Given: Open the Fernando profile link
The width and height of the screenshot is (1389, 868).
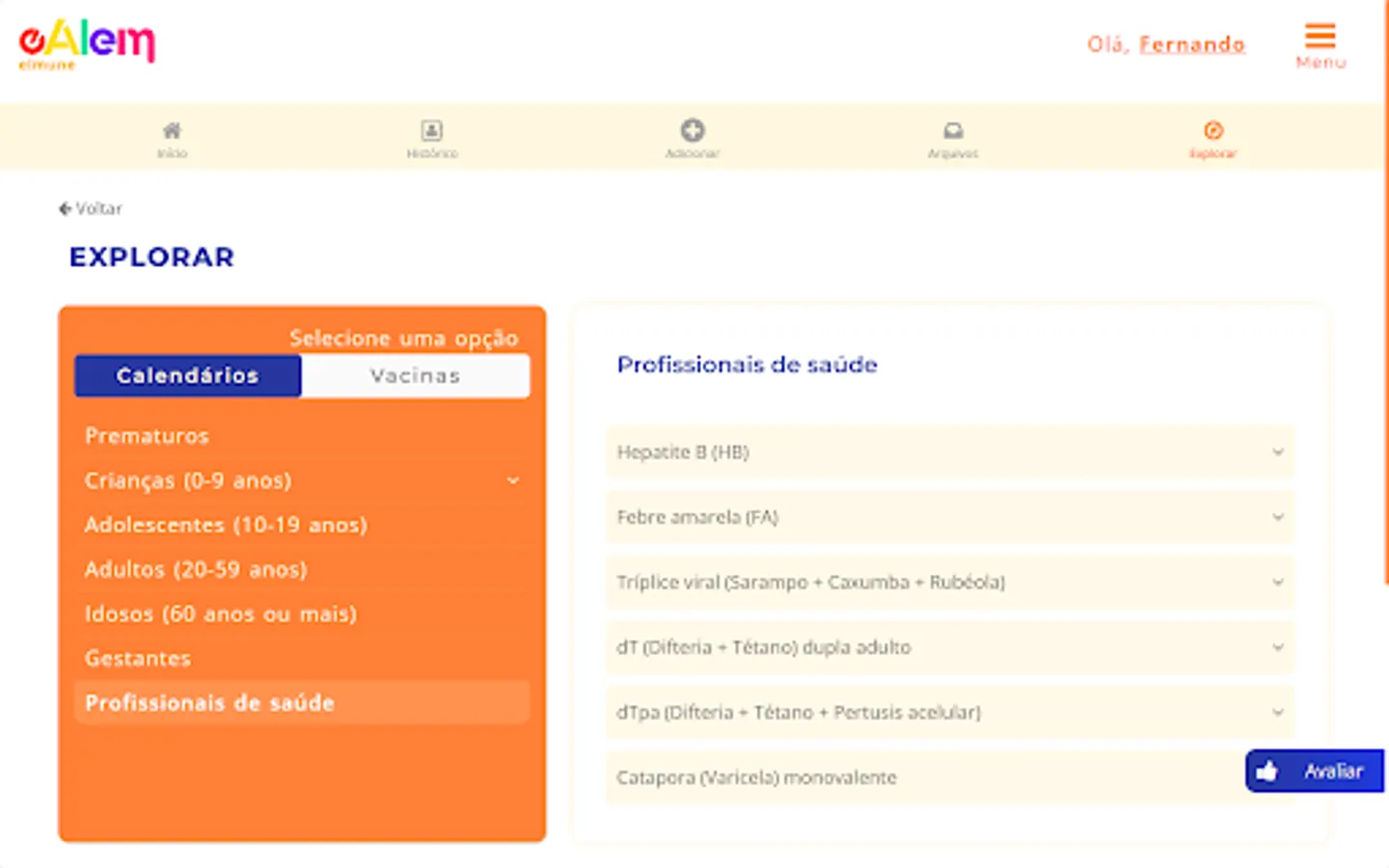Looking at the screenshot, I should (x=1192, y=44).
